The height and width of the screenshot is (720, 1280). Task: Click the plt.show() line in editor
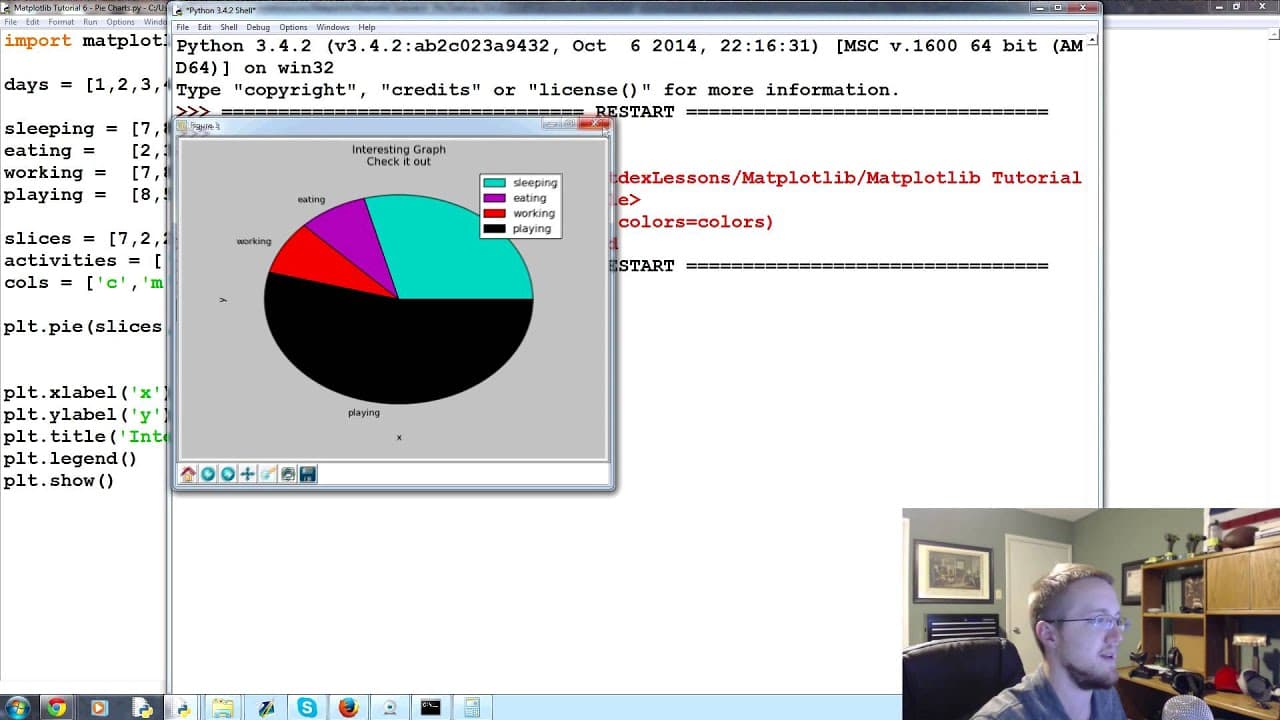point(59,481)
